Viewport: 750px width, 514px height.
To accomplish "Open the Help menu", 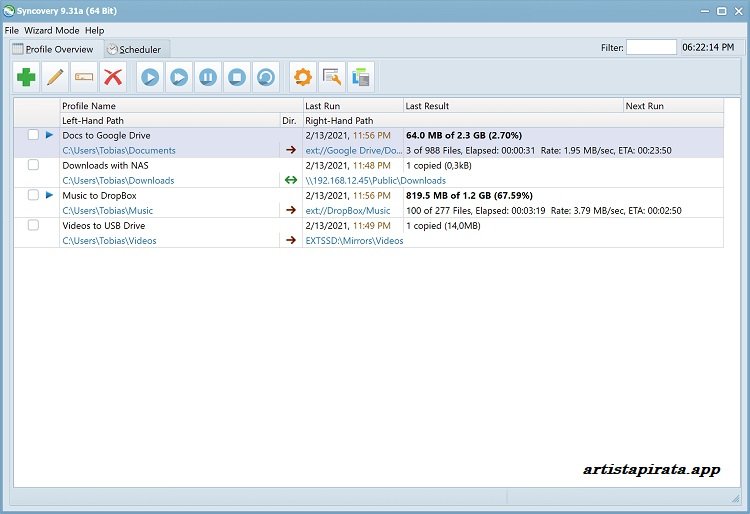I will coord(95,31).
